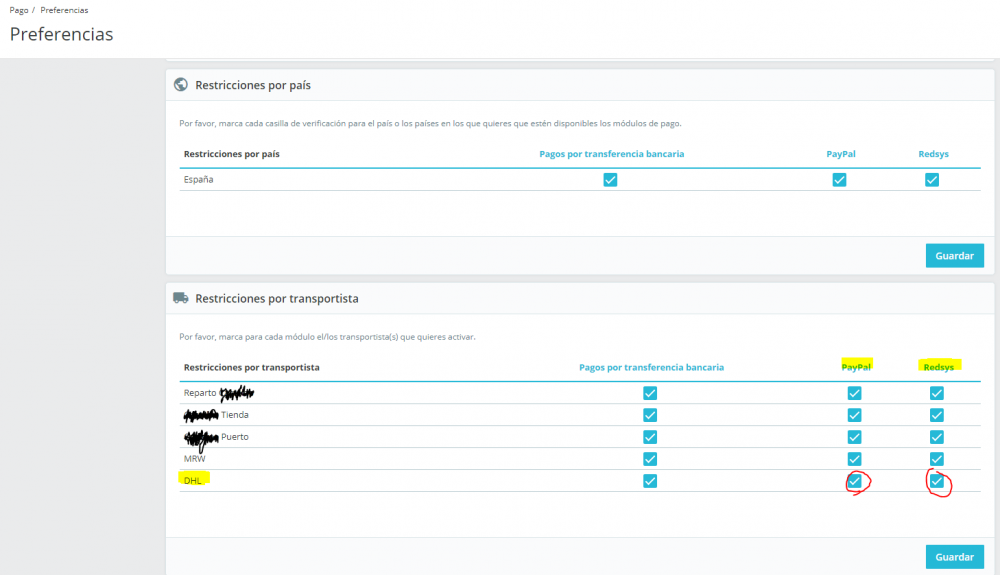Click the truck icon beside Restricciones por transportista
The image size is (1000, 575).
coord(180,298)
